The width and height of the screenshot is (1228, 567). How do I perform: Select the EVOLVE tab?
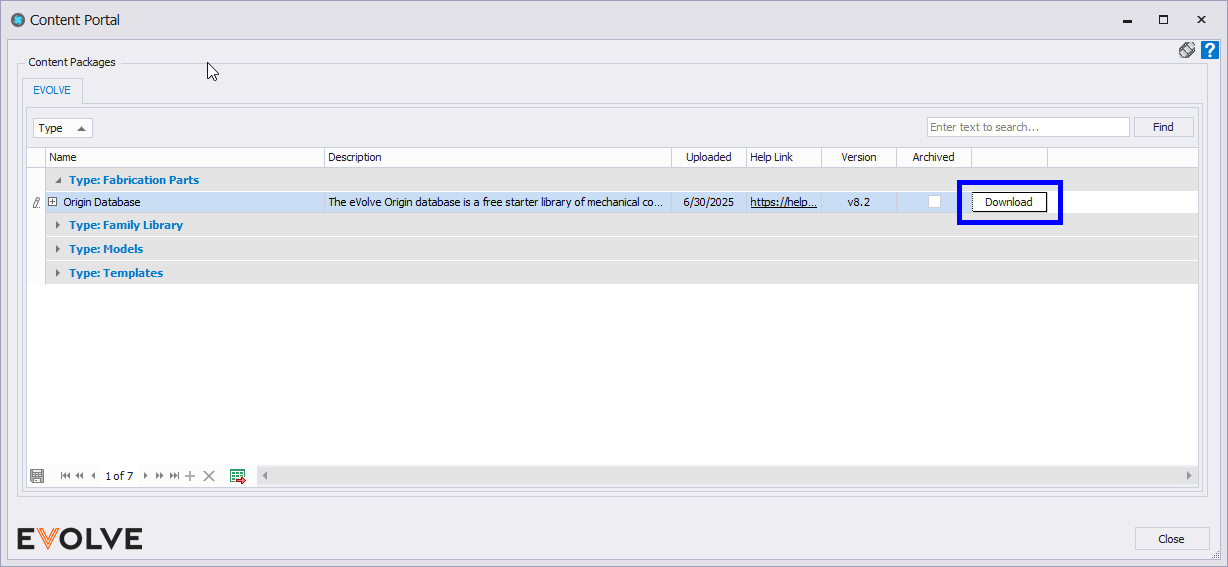[x=52, y=90]
